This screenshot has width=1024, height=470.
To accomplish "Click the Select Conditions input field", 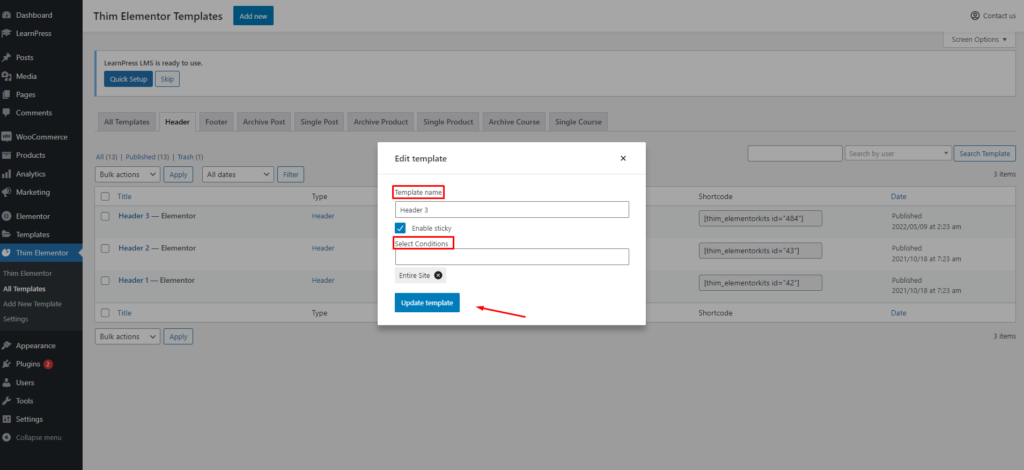I will [512, 257].
